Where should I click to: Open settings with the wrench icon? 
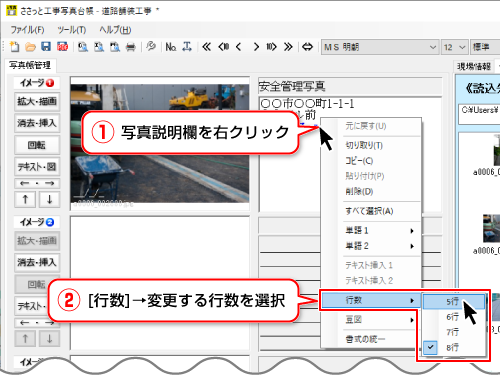pyautogui.click(x=151, y=46)
